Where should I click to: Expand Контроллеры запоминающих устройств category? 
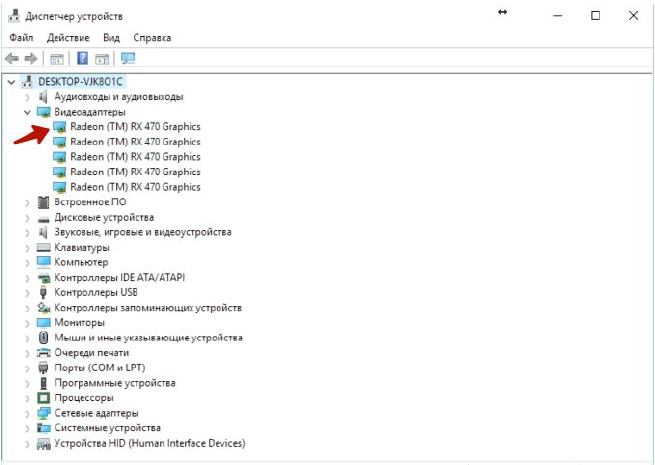(x=28, y=308)
